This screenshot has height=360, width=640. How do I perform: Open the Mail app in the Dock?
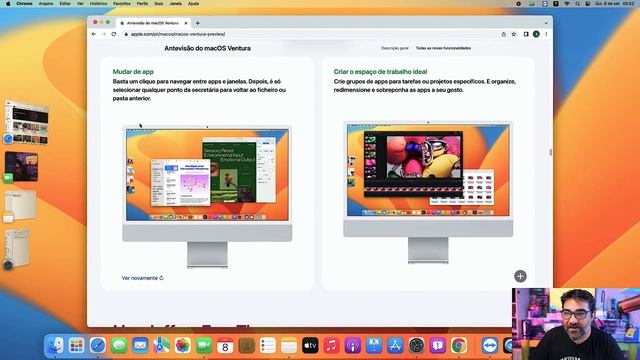coord(140,346)
